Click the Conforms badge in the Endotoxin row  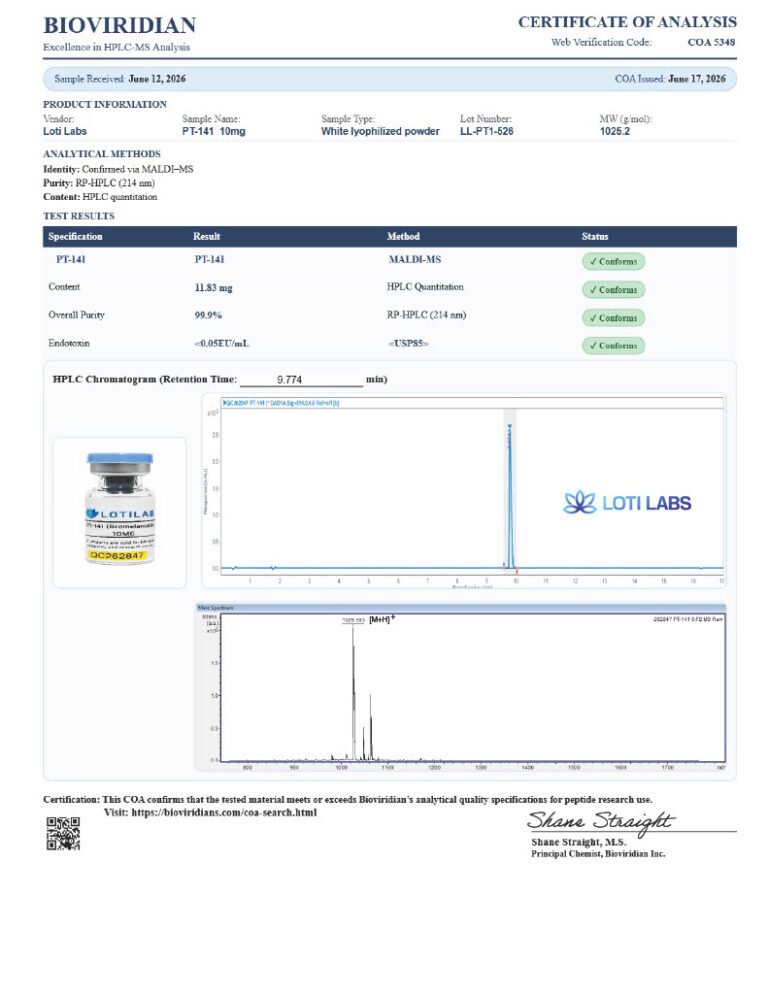613,345
